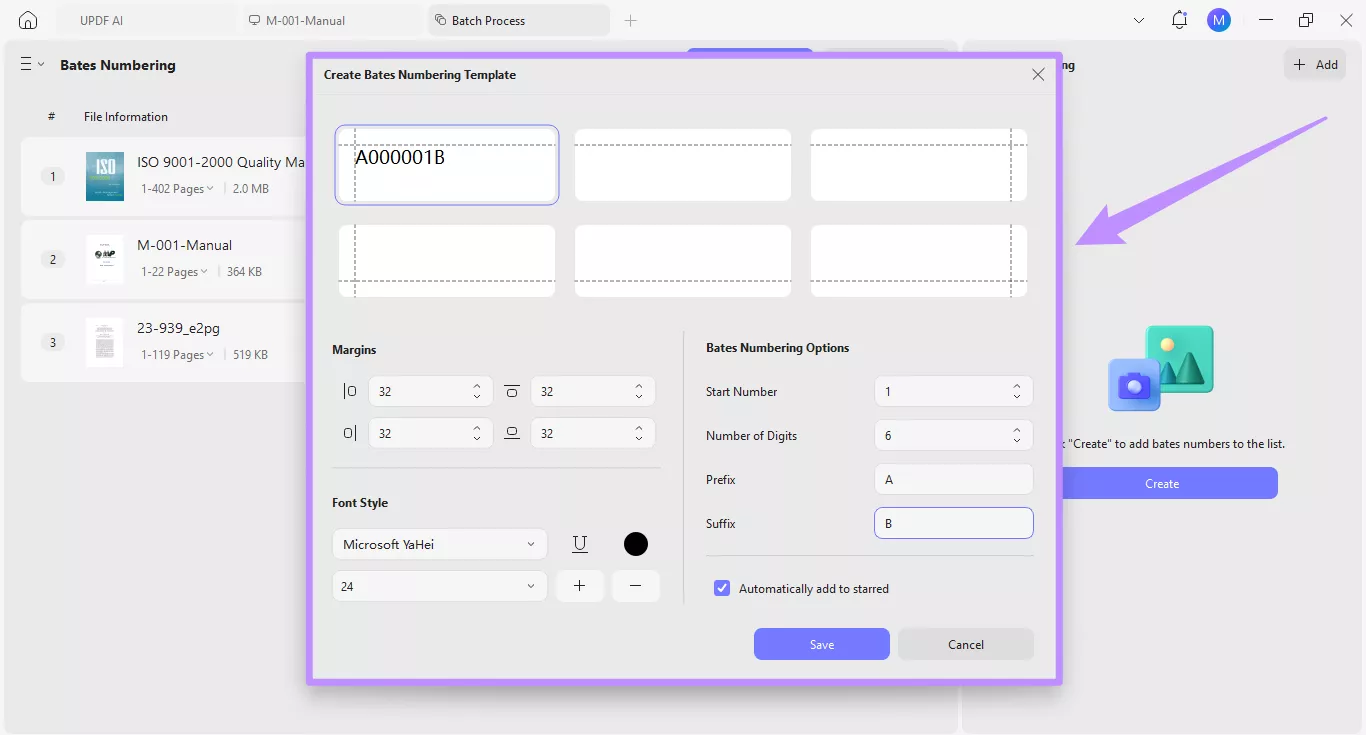Click the plus icon to increase font size
The height and width of the screenshot is (735, 1366).
pyautogui.click(x=580, y=586)
